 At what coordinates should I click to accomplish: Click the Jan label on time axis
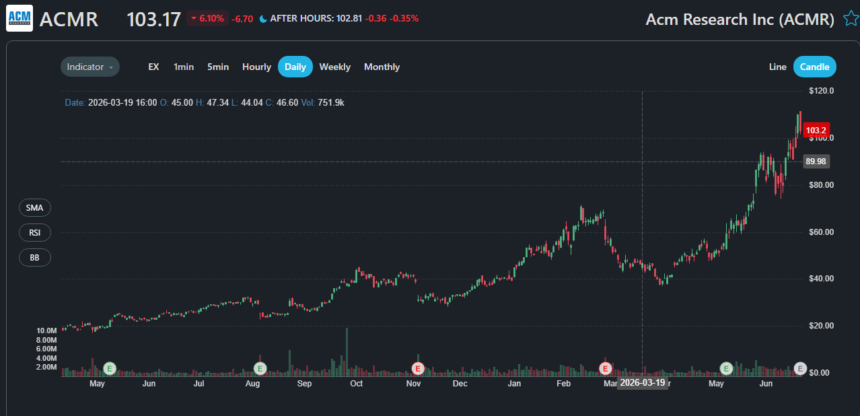[x=514, y=384]
